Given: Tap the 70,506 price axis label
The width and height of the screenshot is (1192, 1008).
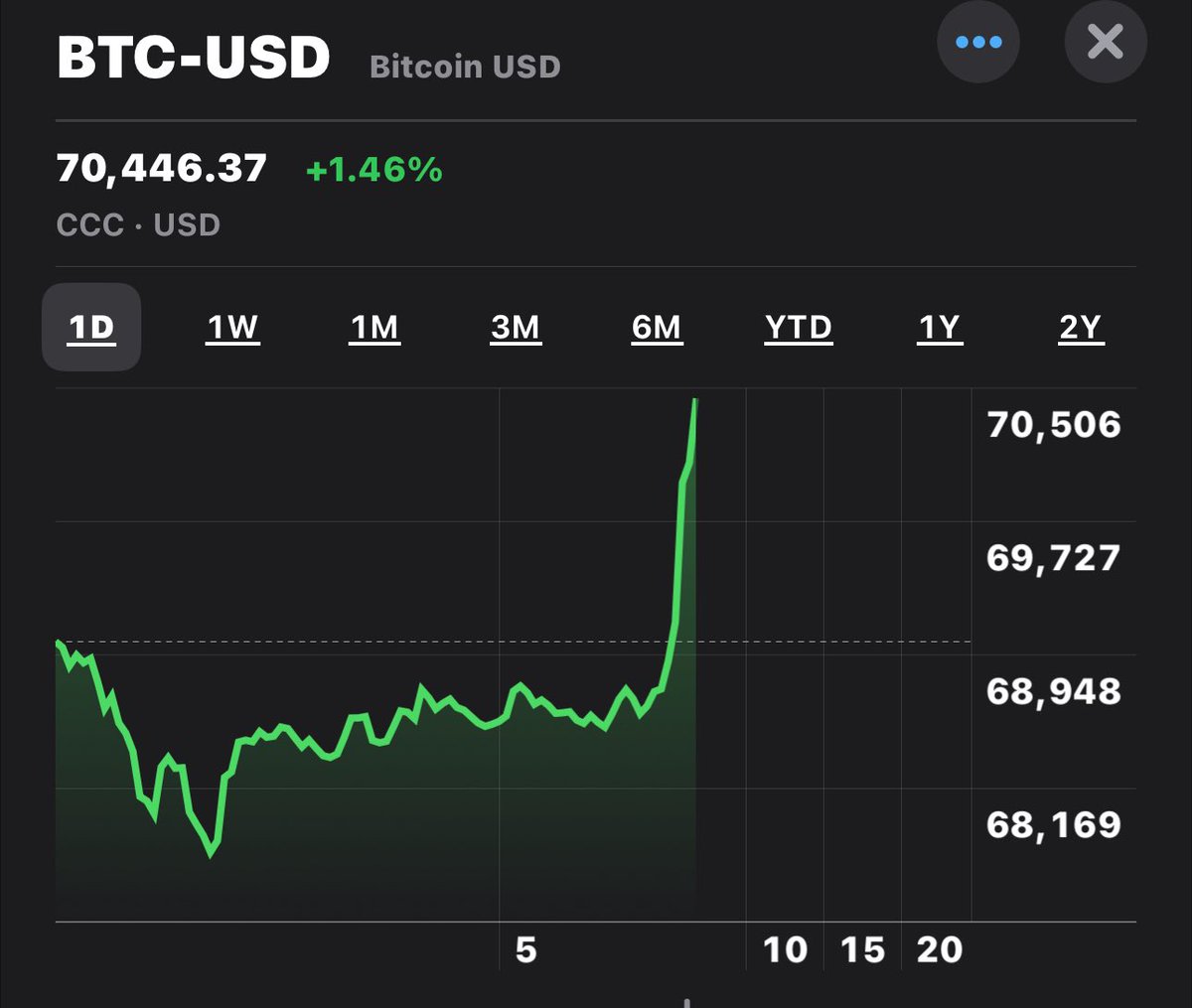Looking at the screenshot, I should pos(1054,424).
